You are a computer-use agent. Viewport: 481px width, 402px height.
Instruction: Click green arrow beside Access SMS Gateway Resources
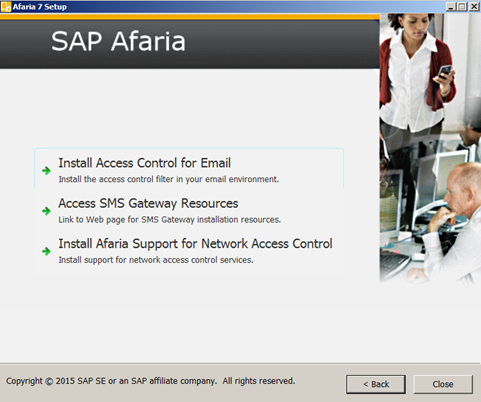(x=46, y=211)
